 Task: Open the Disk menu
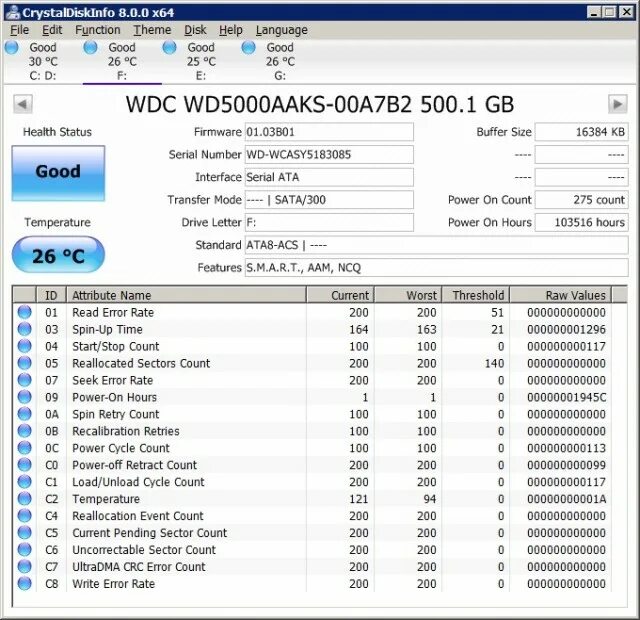tap(195, 30)
